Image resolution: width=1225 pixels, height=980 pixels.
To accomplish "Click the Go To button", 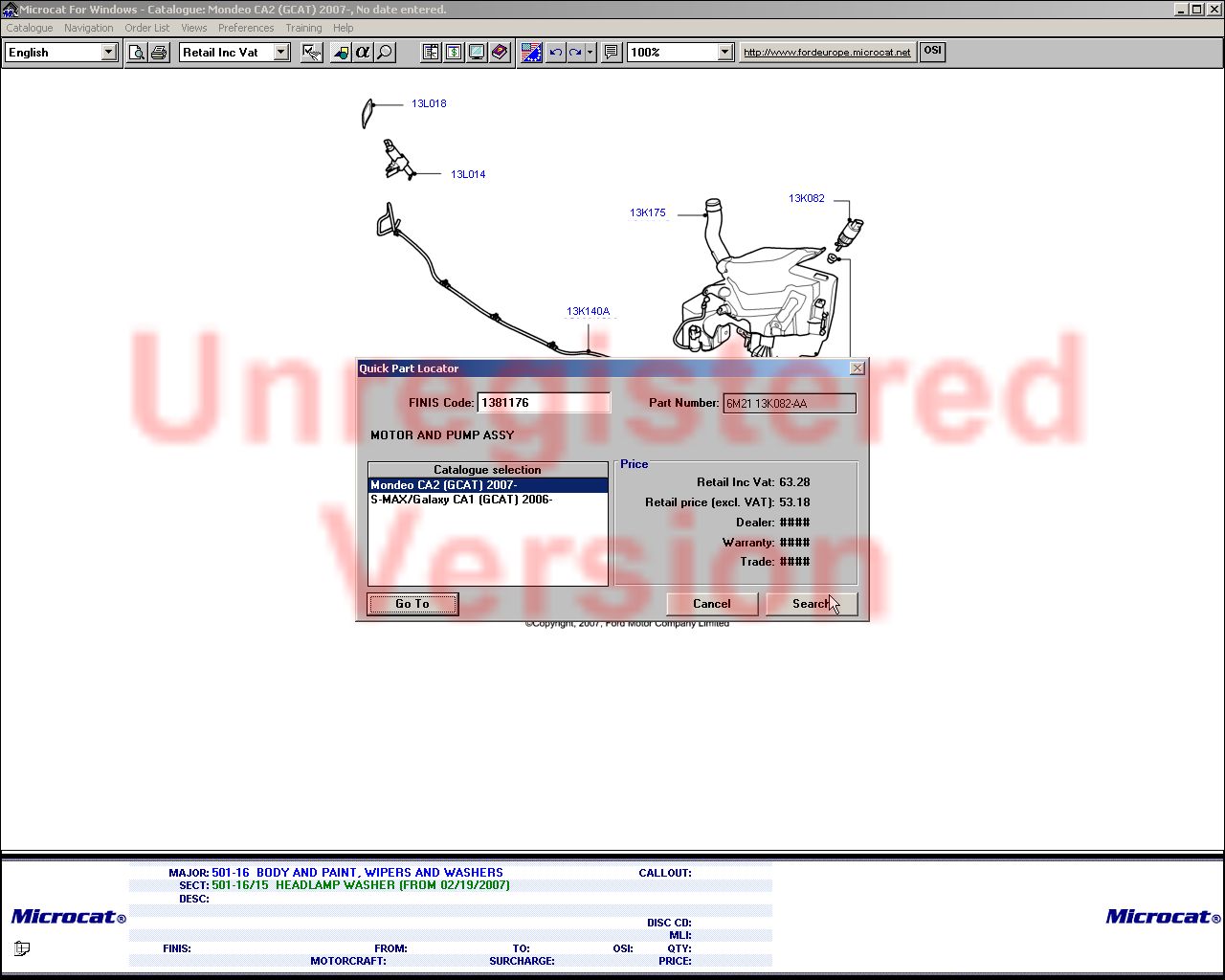I will (x=412, y=604).
